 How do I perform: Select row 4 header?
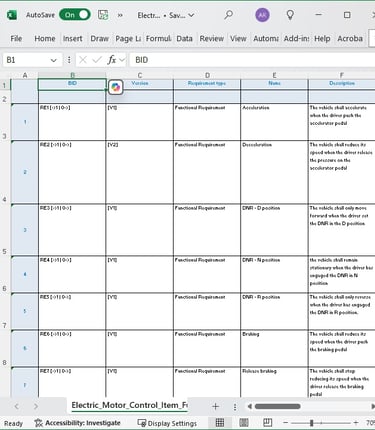coord(5,172)
